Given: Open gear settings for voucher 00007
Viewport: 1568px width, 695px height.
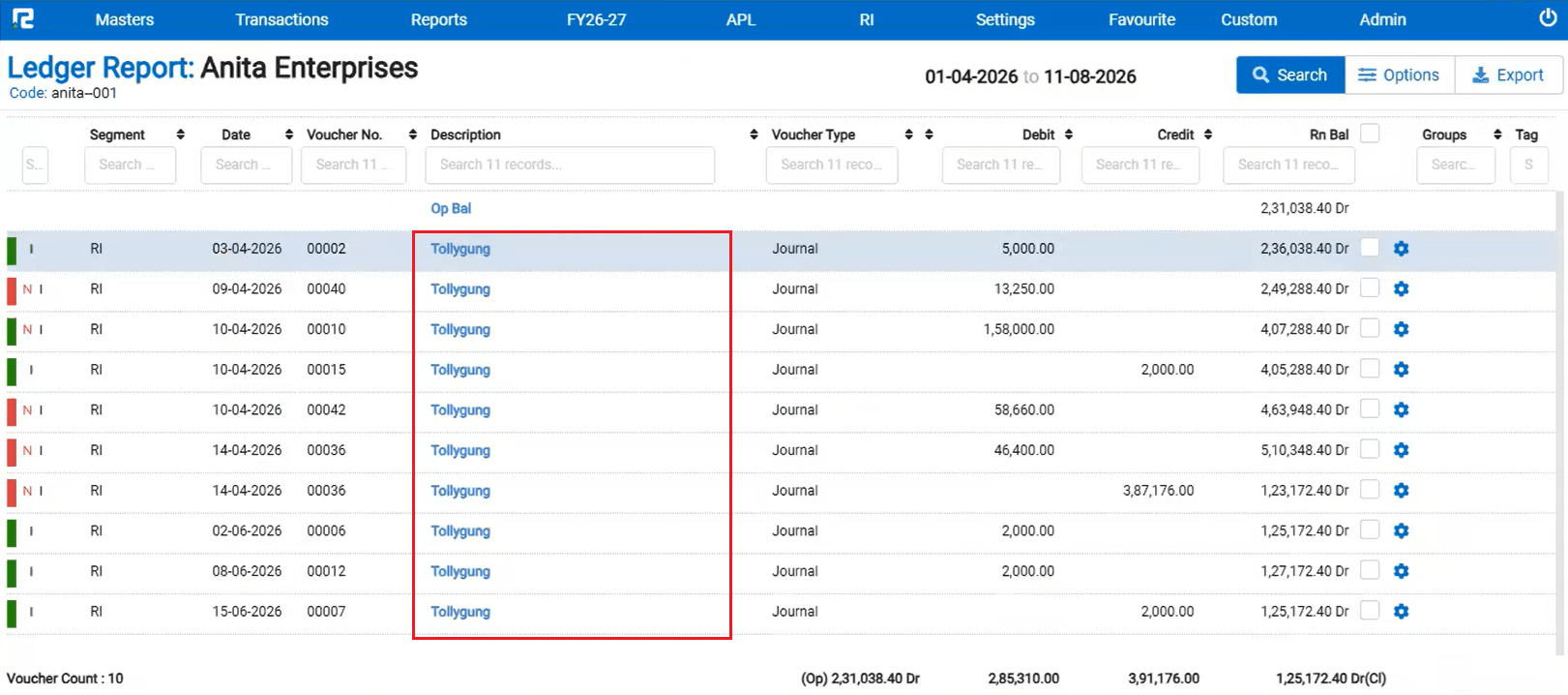Looking at the screenshot, I should [x=1401, y=612].
